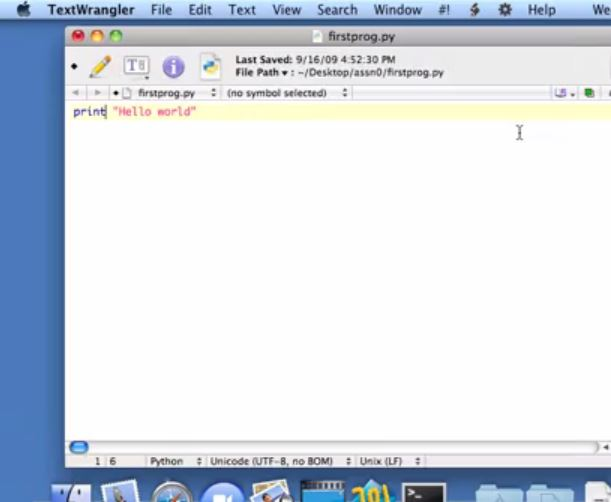
Task: Click the Last Saved timestamp text
Action: click(x=315, y=60)
